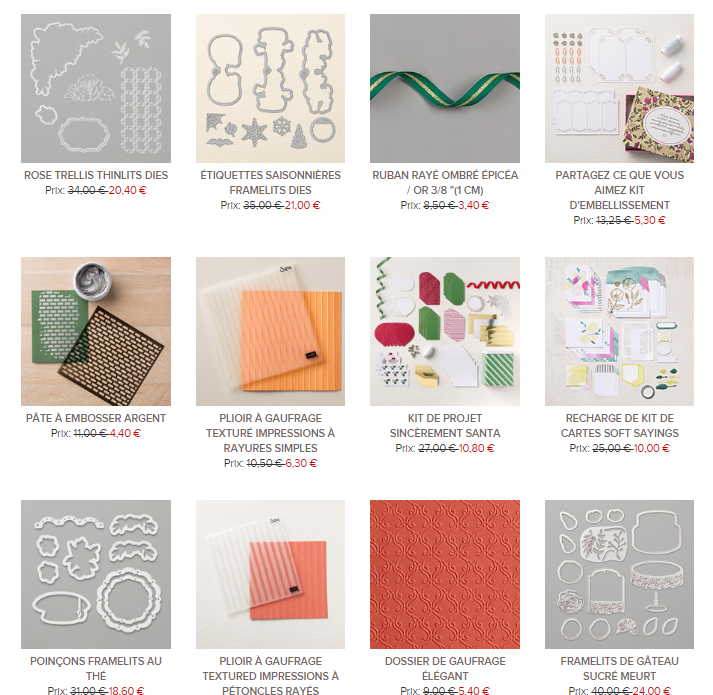Open the green and gold striped ribbon image
The width and height of the screenshot is (713, 695).
point(445,88)
